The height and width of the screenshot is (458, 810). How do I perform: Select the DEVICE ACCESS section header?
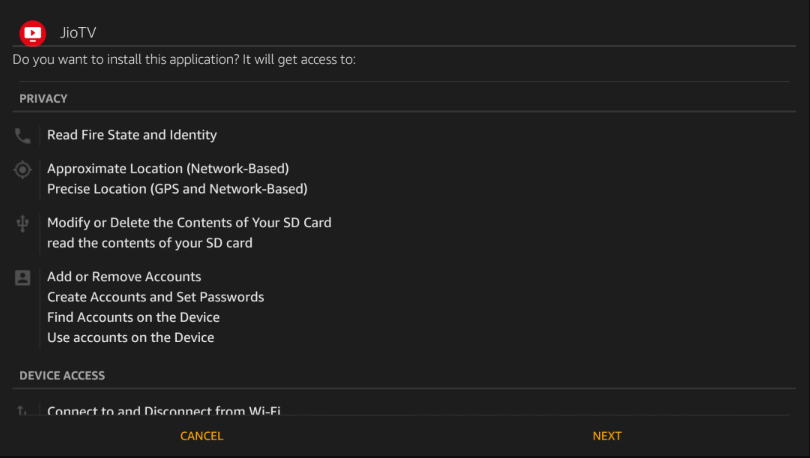(62, 375)
